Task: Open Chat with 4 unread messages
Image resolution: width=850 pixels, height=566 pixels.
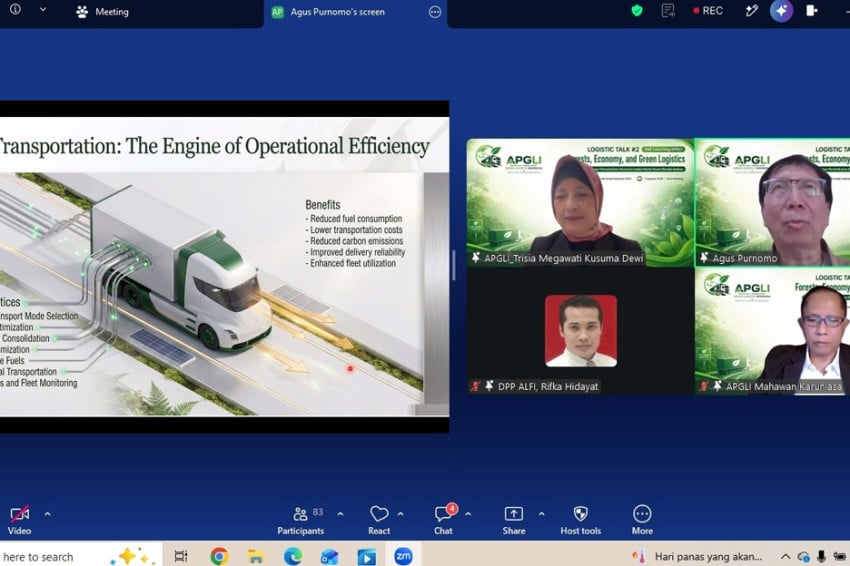Action: [x=444, y=520]
